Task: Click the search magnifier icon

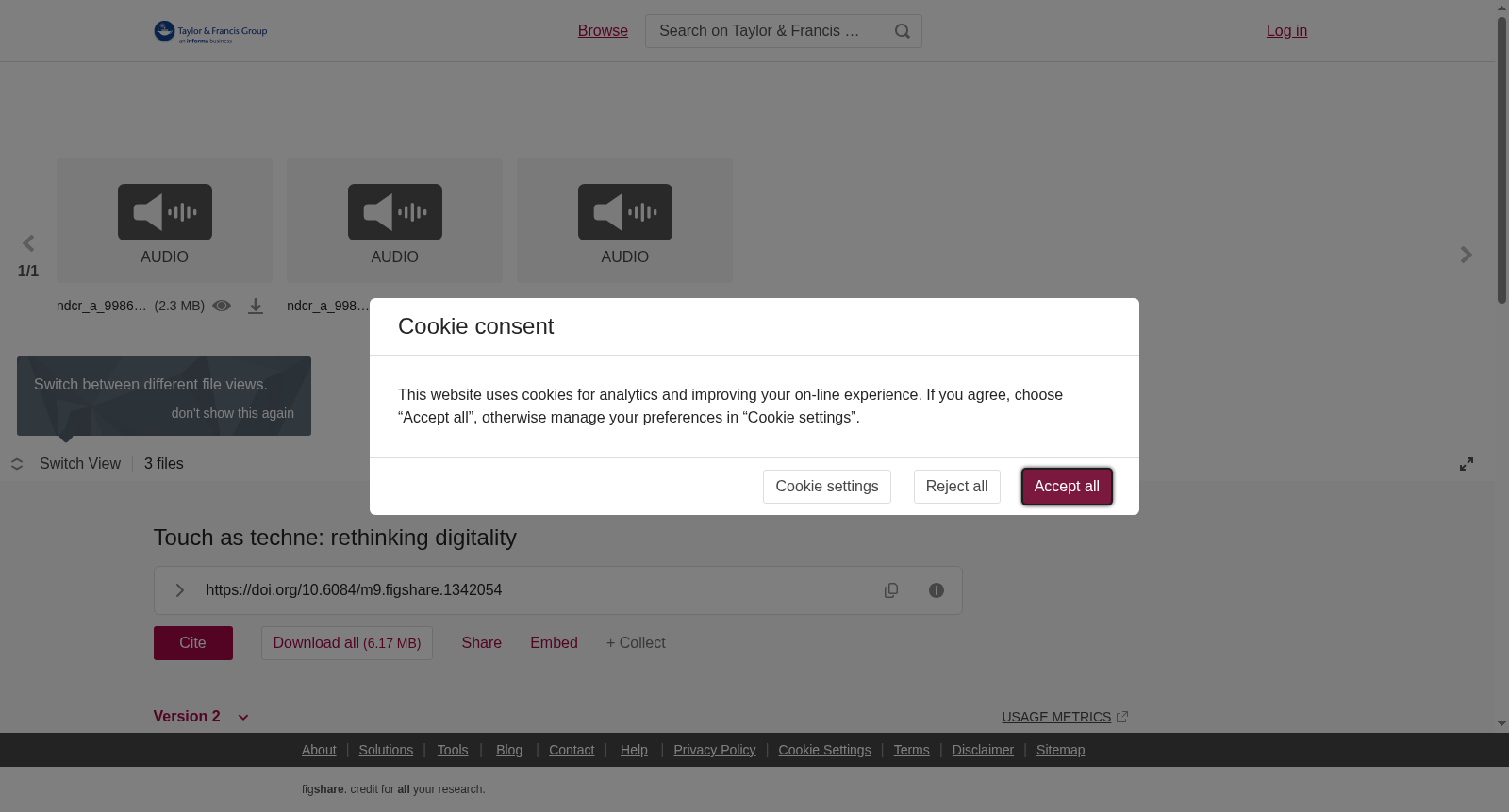Action: (x=903, y=31)
